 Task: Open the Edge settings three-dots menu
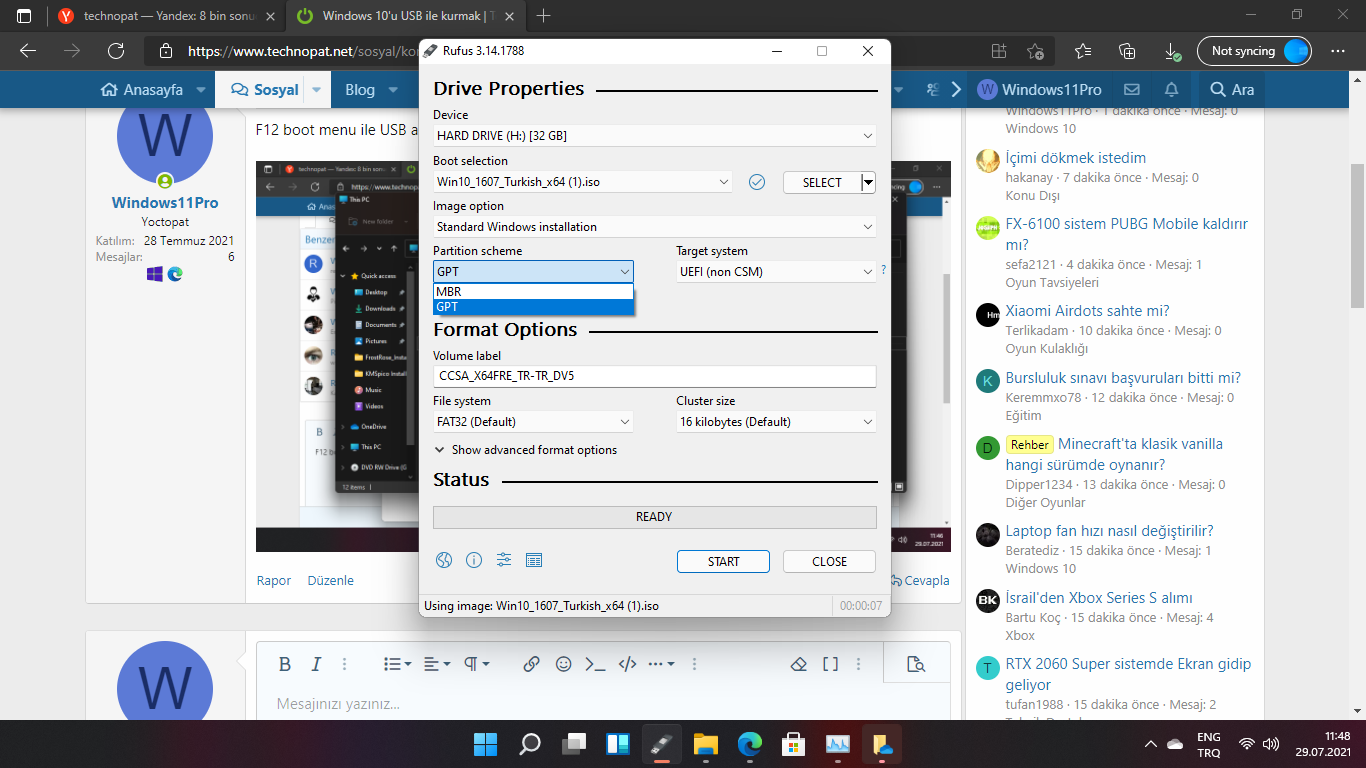tap(1338, 51)
